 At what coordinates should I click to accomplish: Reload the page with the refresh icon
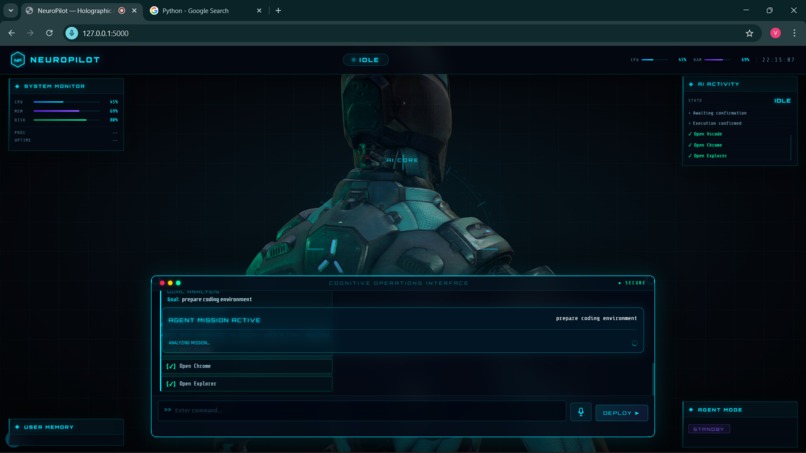coord(49,33)
